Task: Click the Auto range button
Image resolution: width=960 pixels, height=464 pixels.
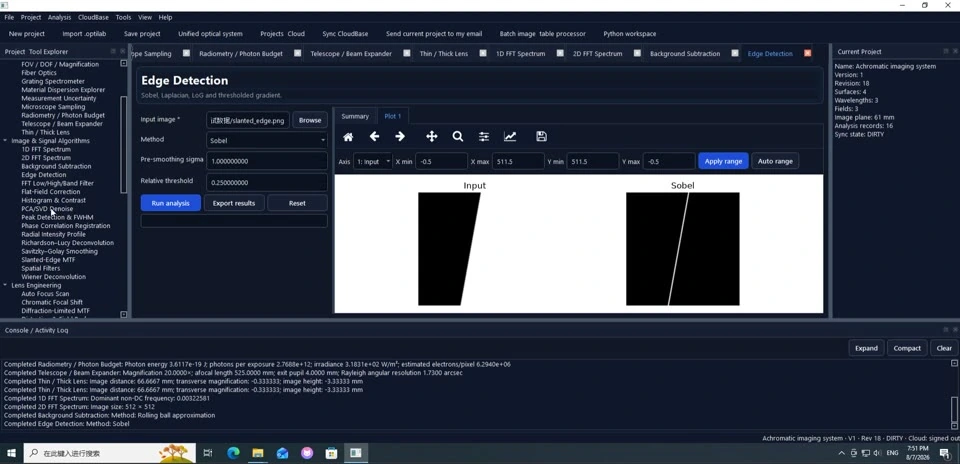Action: [x=775, y=162]
